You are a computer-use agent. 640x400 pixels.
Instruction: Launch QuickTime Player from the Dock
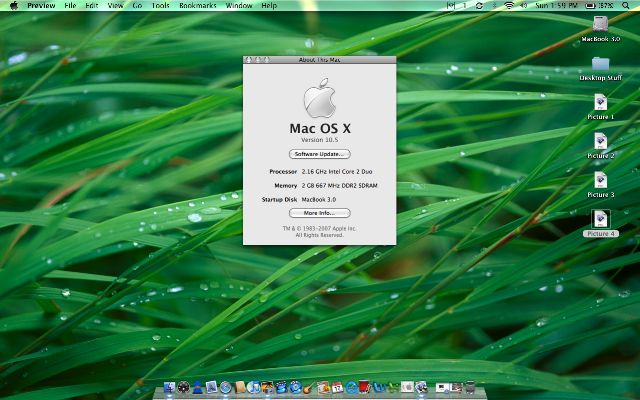(x=351, y=387)
